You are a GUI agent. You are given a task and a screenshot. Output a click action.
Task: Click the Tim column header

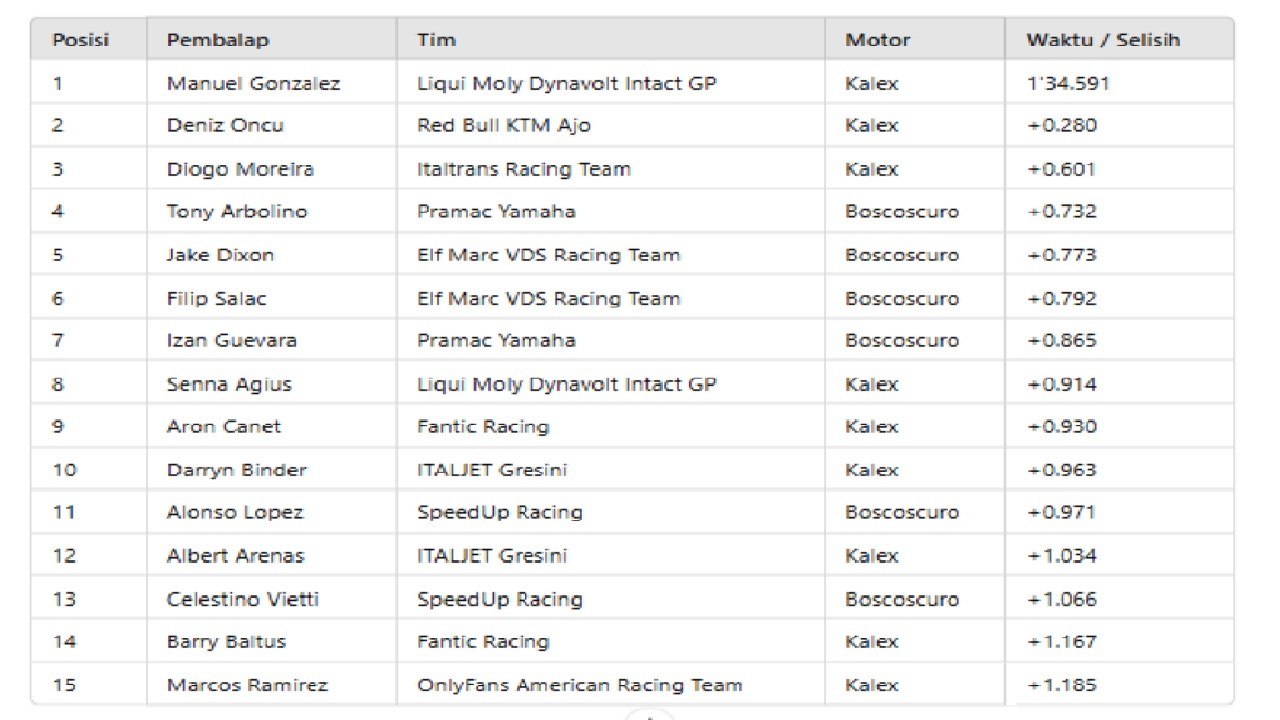pos(436,41)
